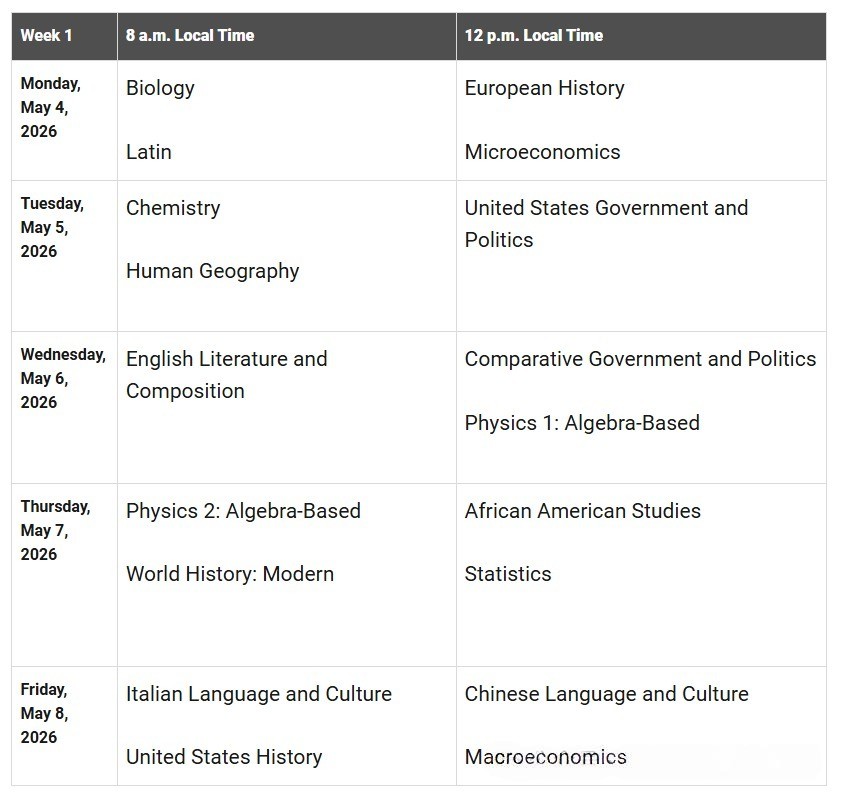841x795 pixels.
Task: Click the Microeconomics exam entry
Action: [x=542, y=152]
